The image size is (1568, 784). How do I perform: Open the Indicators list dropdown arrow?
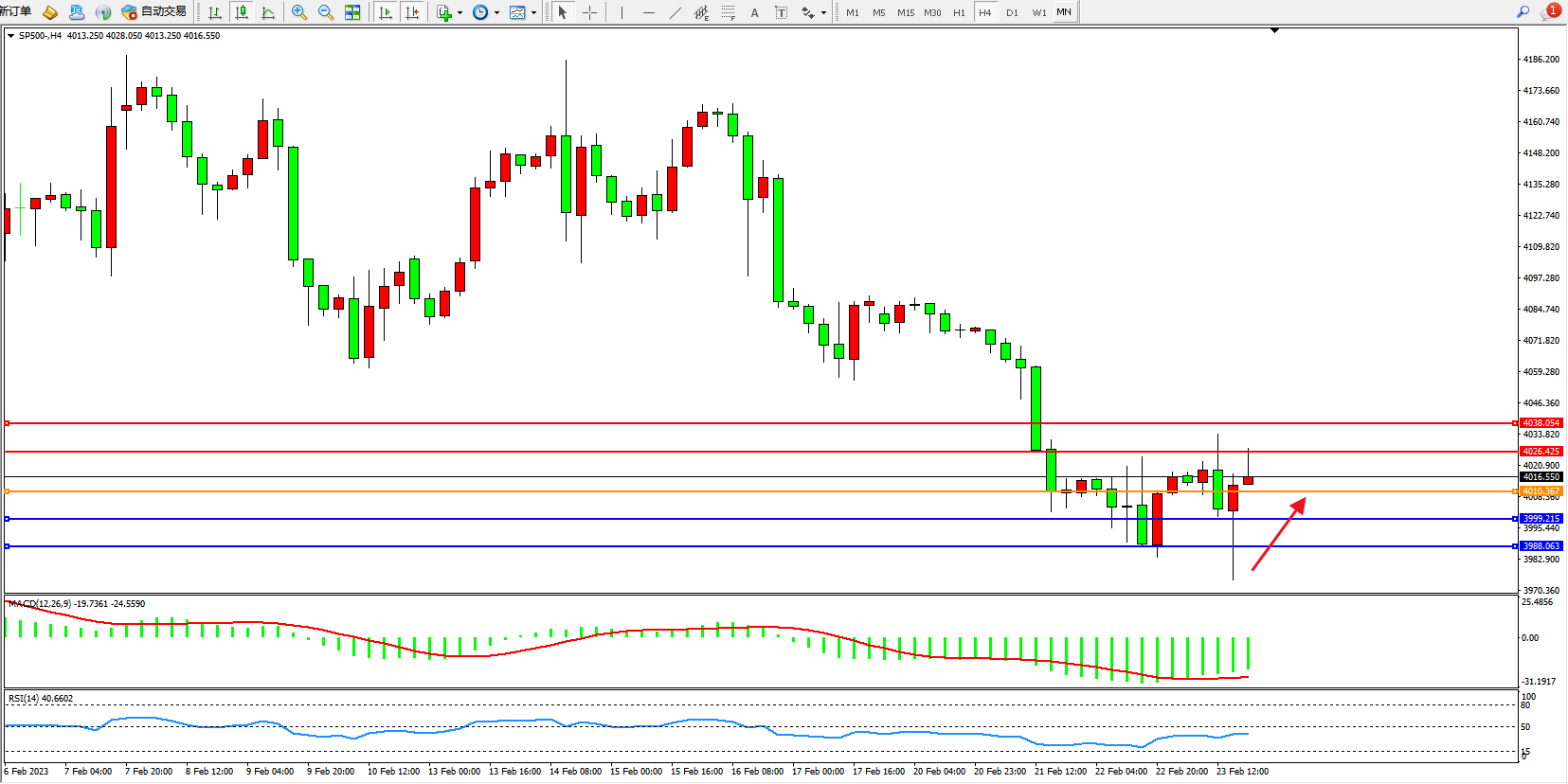coord(460,12)
